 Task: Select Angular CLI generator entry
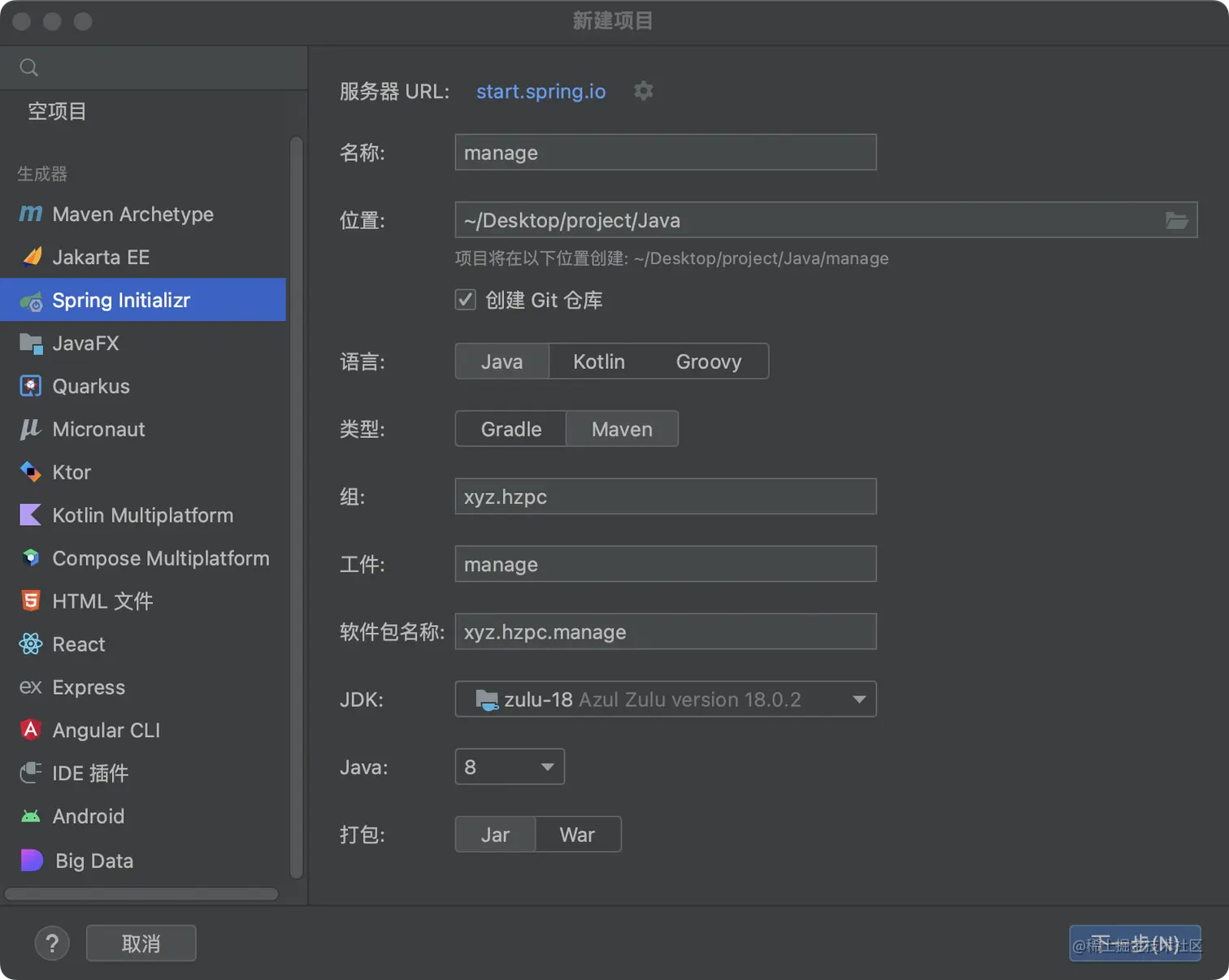pos(143,731)
